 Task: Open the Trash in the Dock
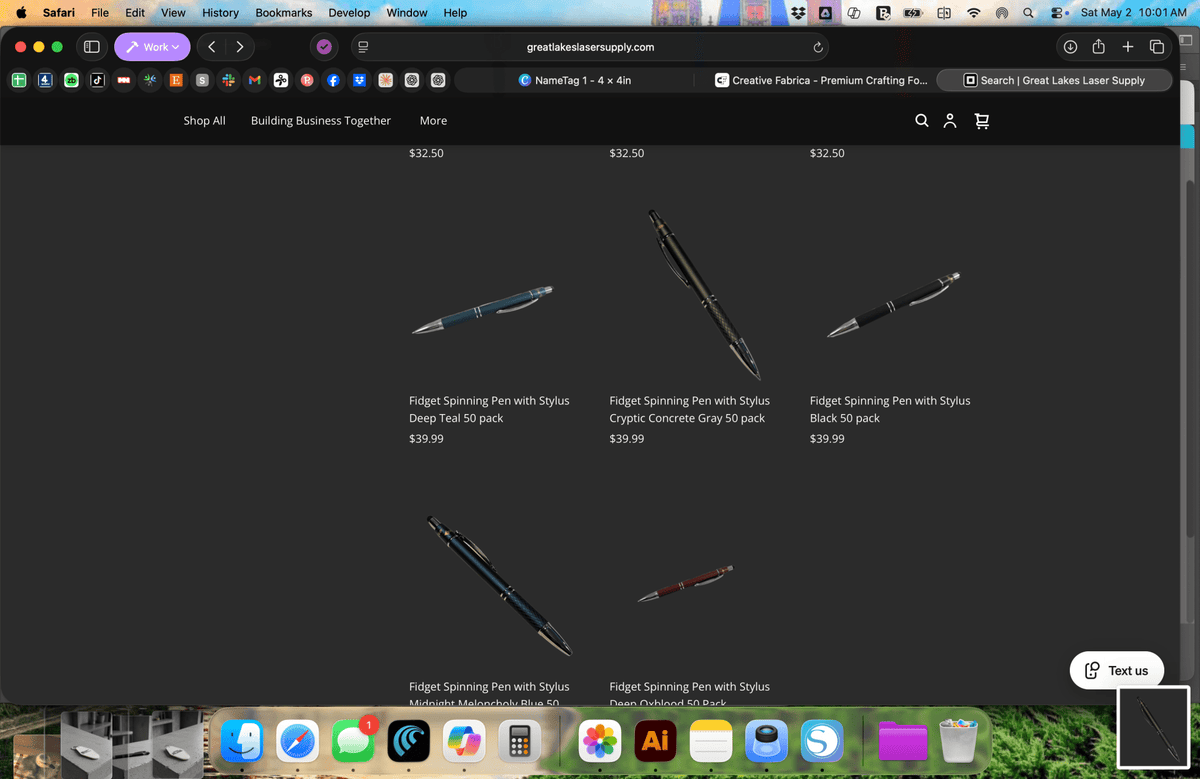(959, 742)
